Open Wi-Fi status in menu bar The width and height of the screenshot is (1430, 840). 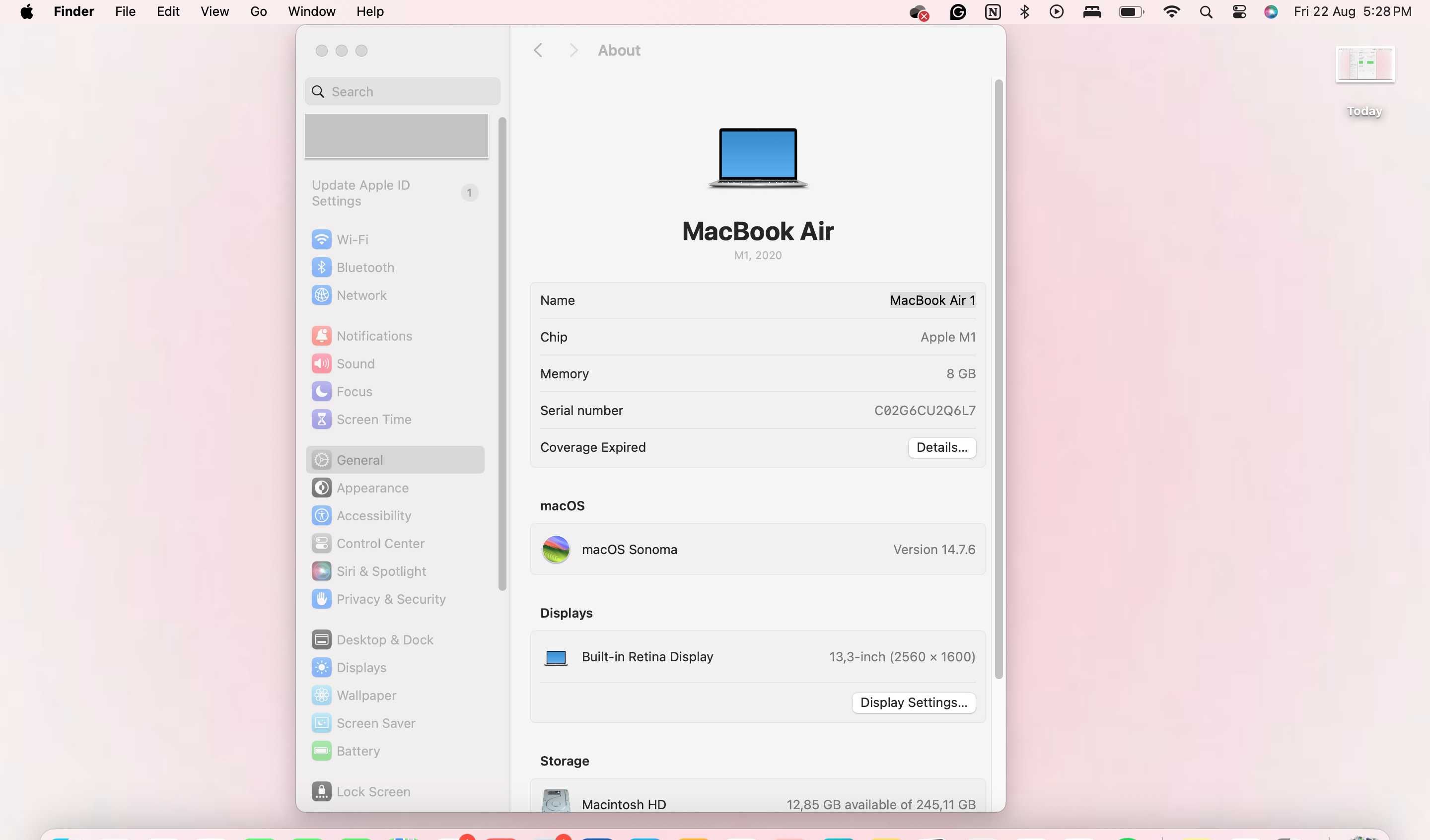(1171, 11)
